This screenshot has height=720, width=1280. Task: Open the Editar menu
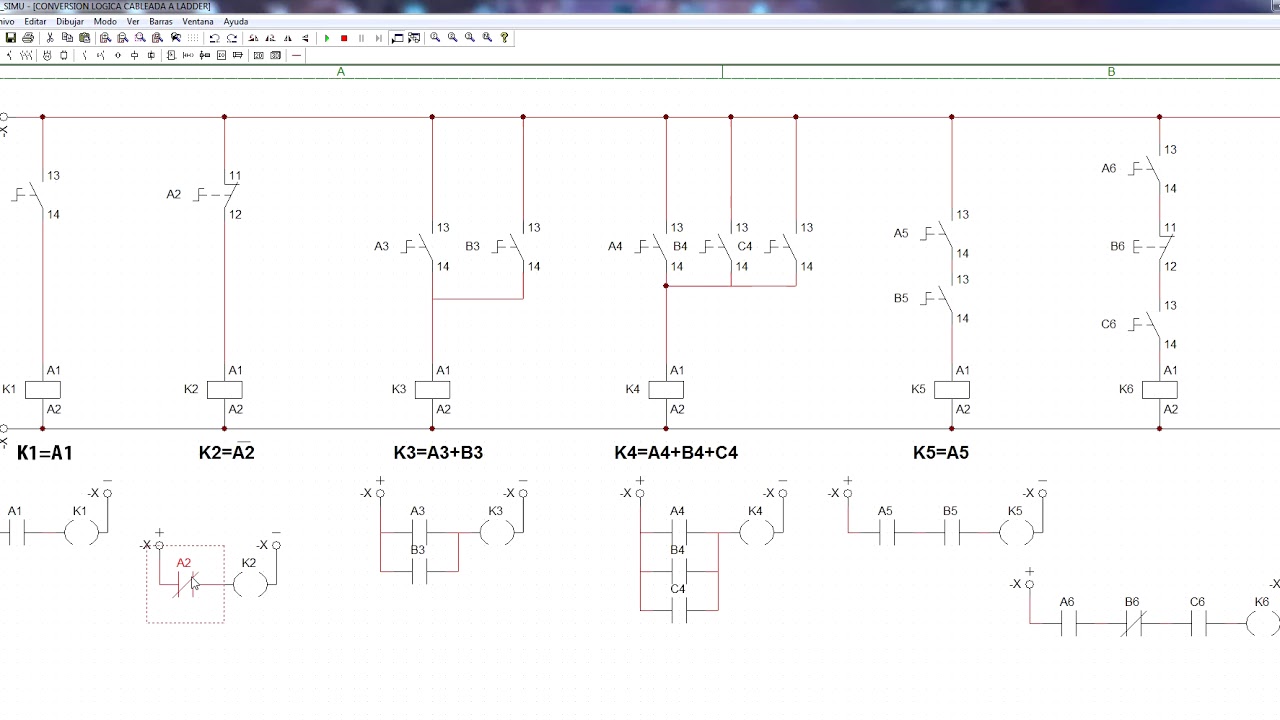click(35, 21)
